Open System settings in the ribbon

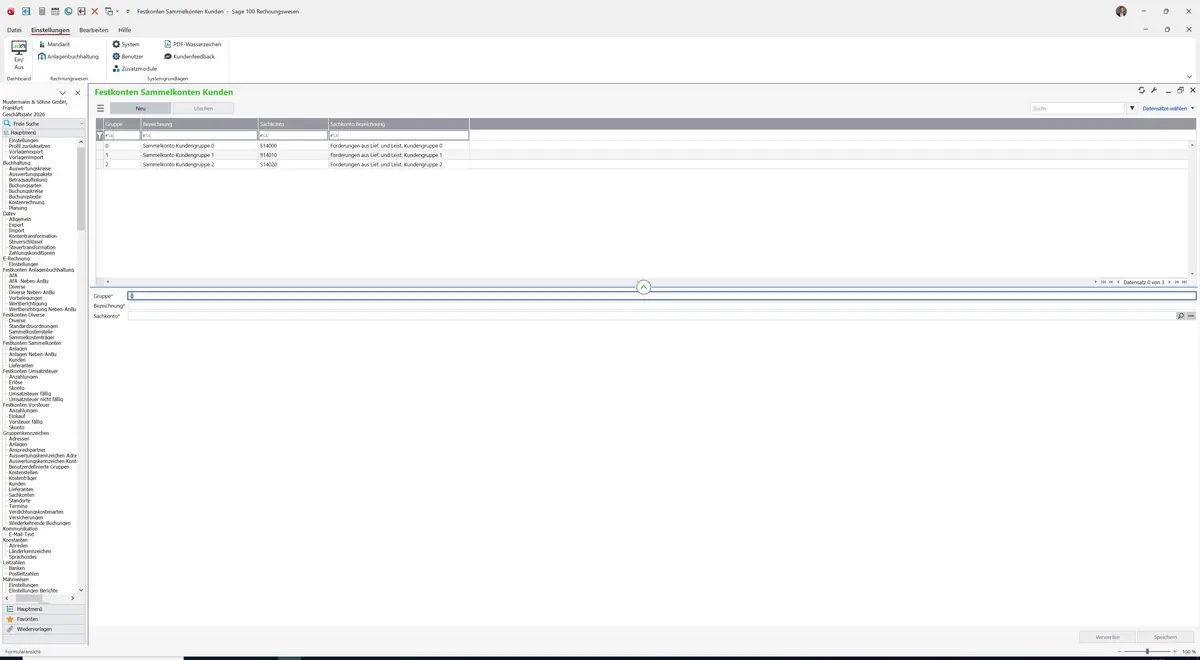[x=126, y=44]
